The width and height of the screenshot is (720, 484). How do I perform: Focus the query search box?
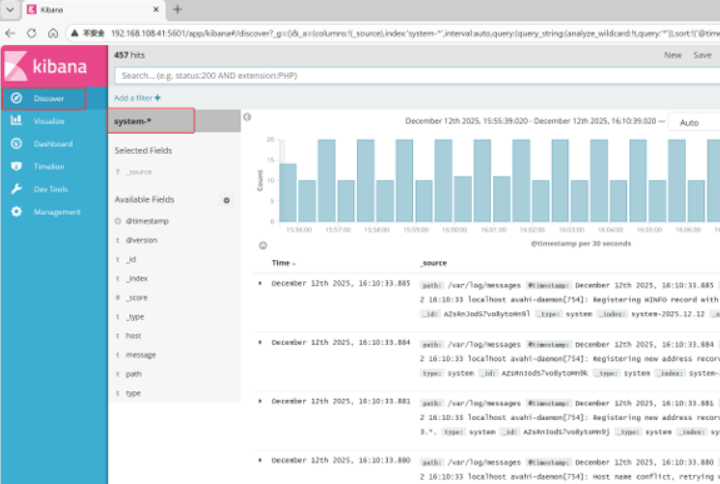click(417, 76)
